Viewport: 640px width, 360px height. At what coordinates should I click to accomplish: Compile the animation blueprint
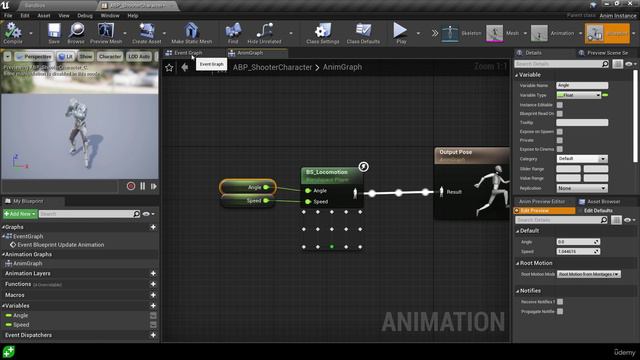13,33
